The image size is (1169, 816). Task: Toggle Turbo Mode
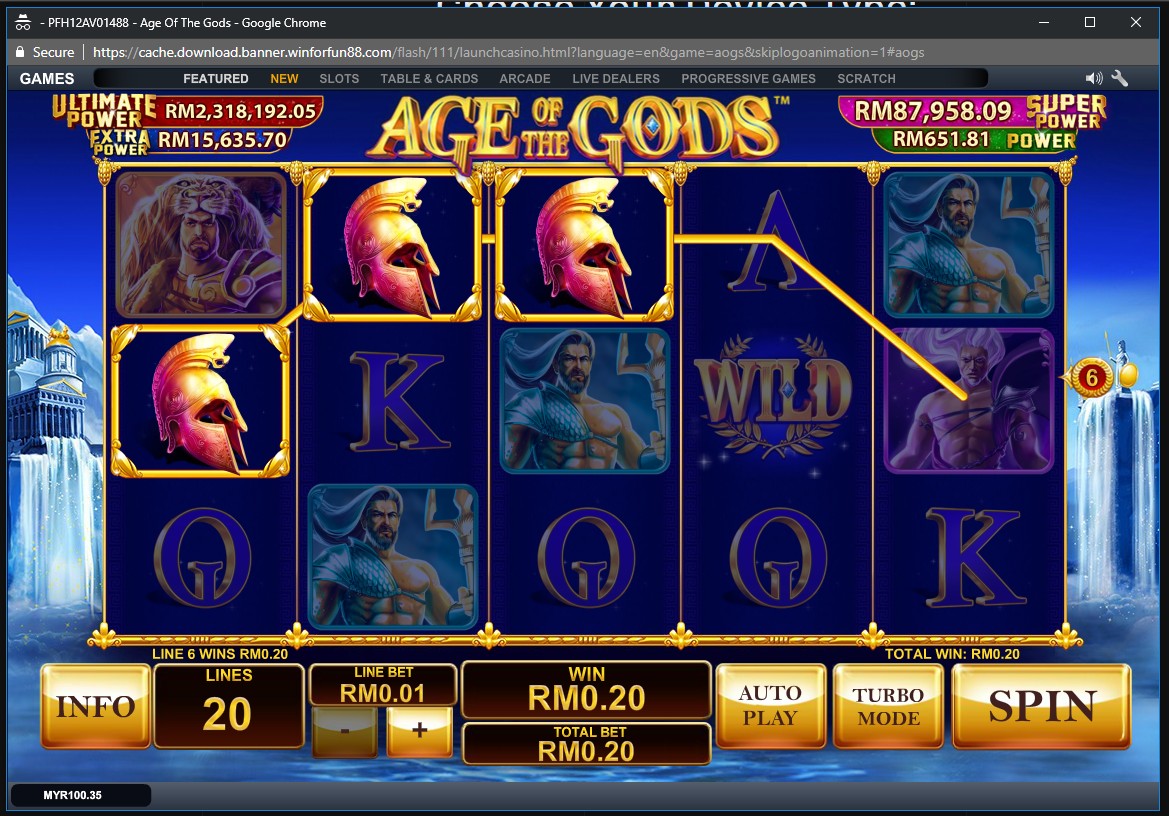coord(888,706)
